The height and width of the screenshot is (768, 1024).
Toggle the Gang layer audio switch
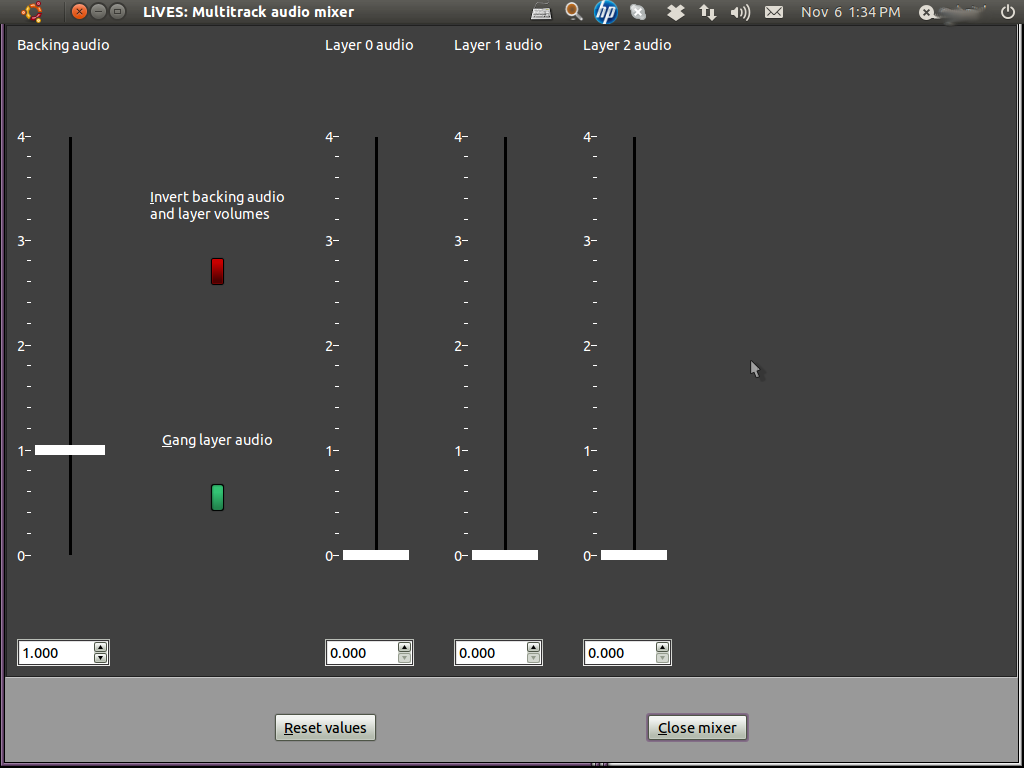tap(217, 497)
